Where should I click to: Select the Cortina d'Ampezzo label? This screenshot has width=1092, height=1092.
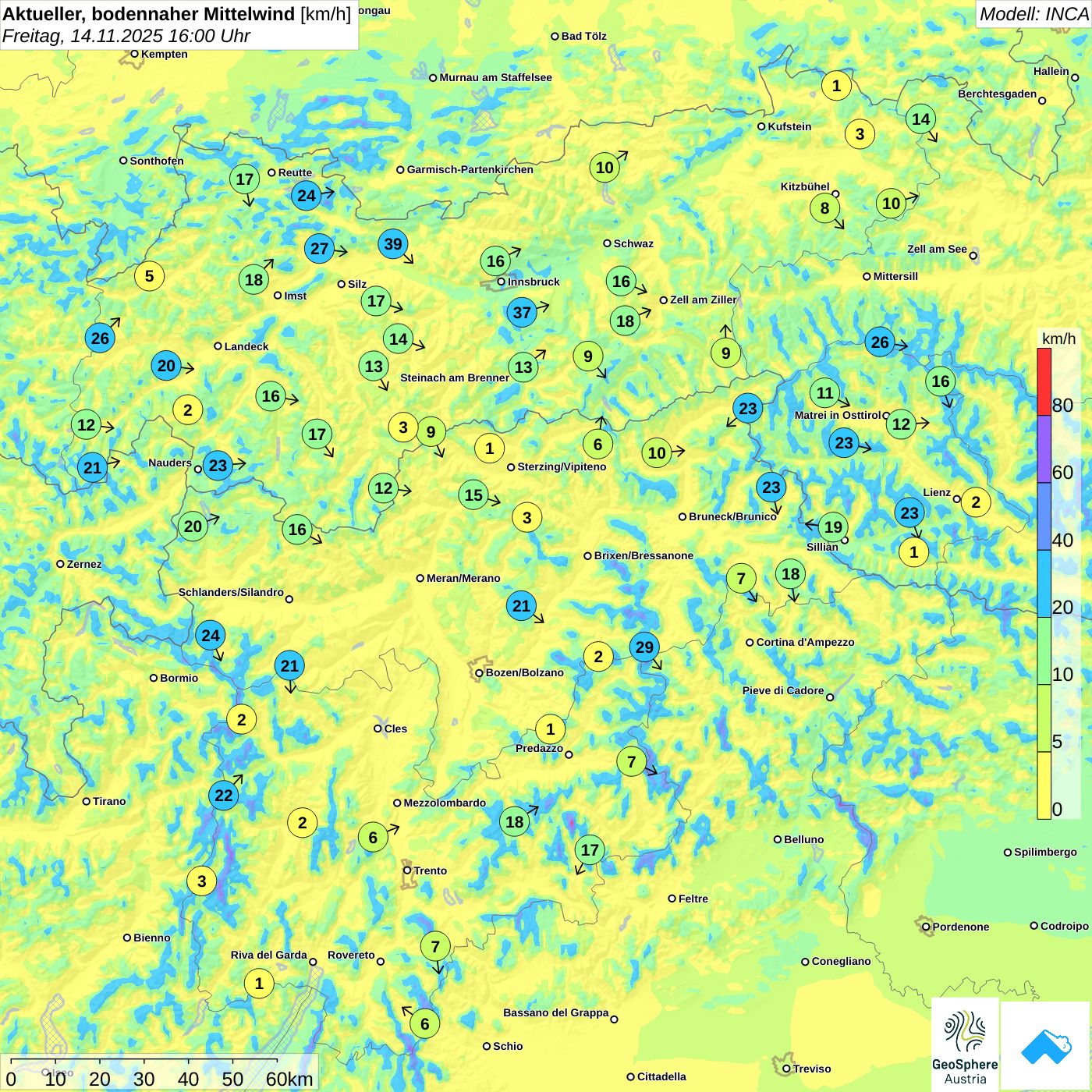(x=806, y=642)
